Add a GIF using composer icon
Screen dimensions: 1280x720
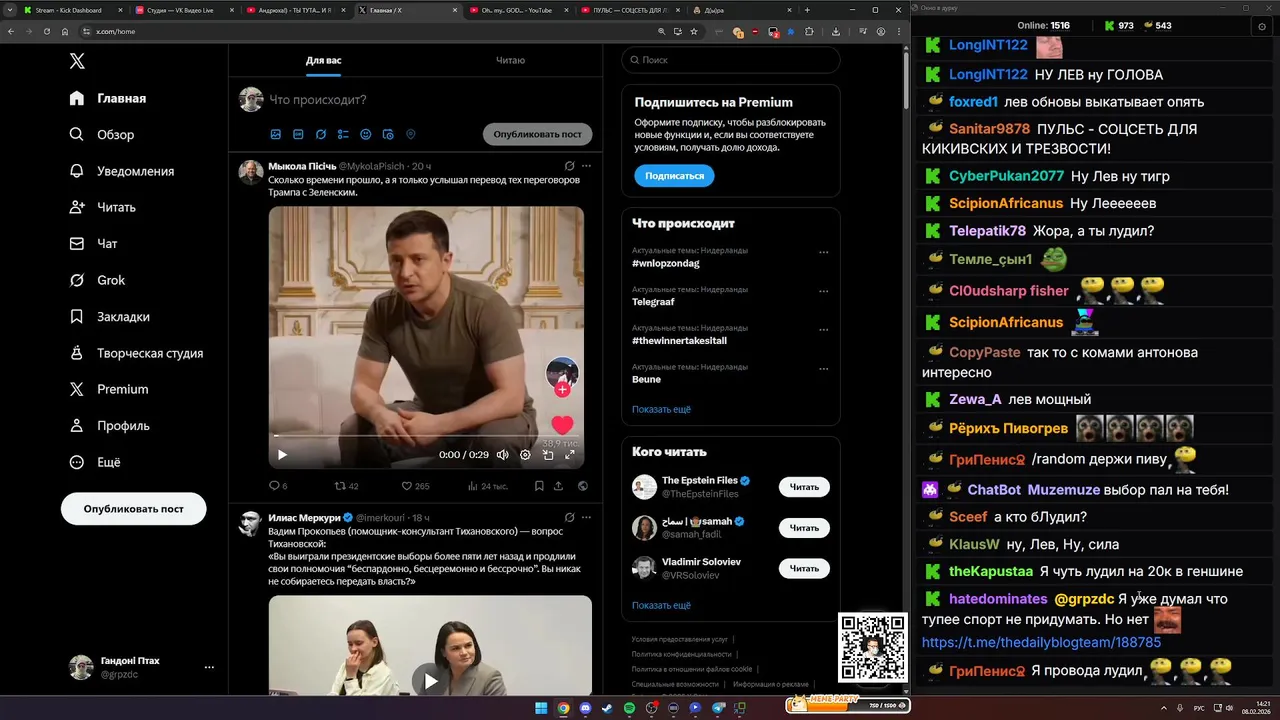pos(298,134)
